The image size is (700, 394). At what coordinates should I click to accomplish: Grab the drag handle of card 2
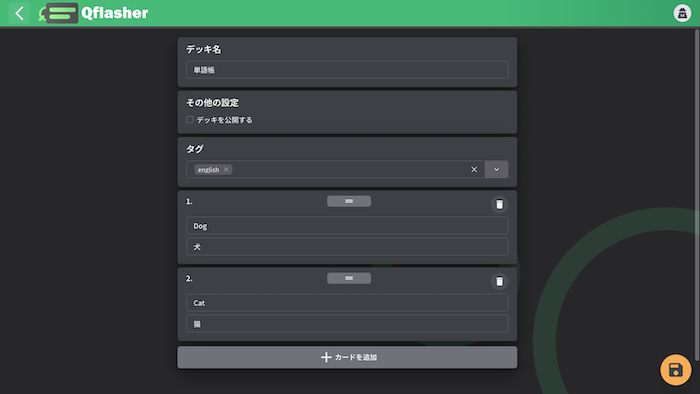pyautogui.click(x=349, y=278)
